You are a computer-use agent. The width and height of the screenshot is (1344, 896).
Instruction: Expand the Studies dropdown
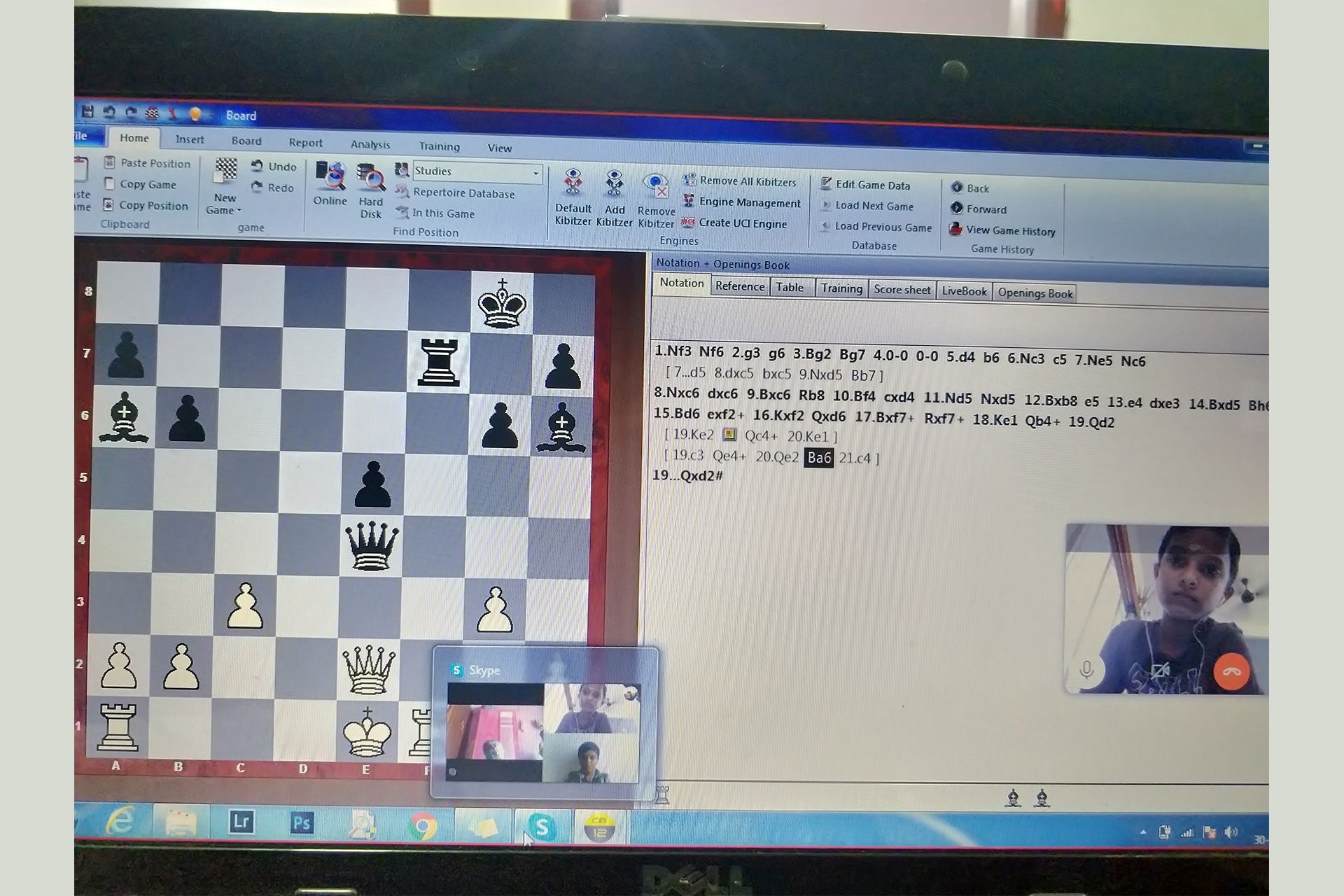(535, 173)
